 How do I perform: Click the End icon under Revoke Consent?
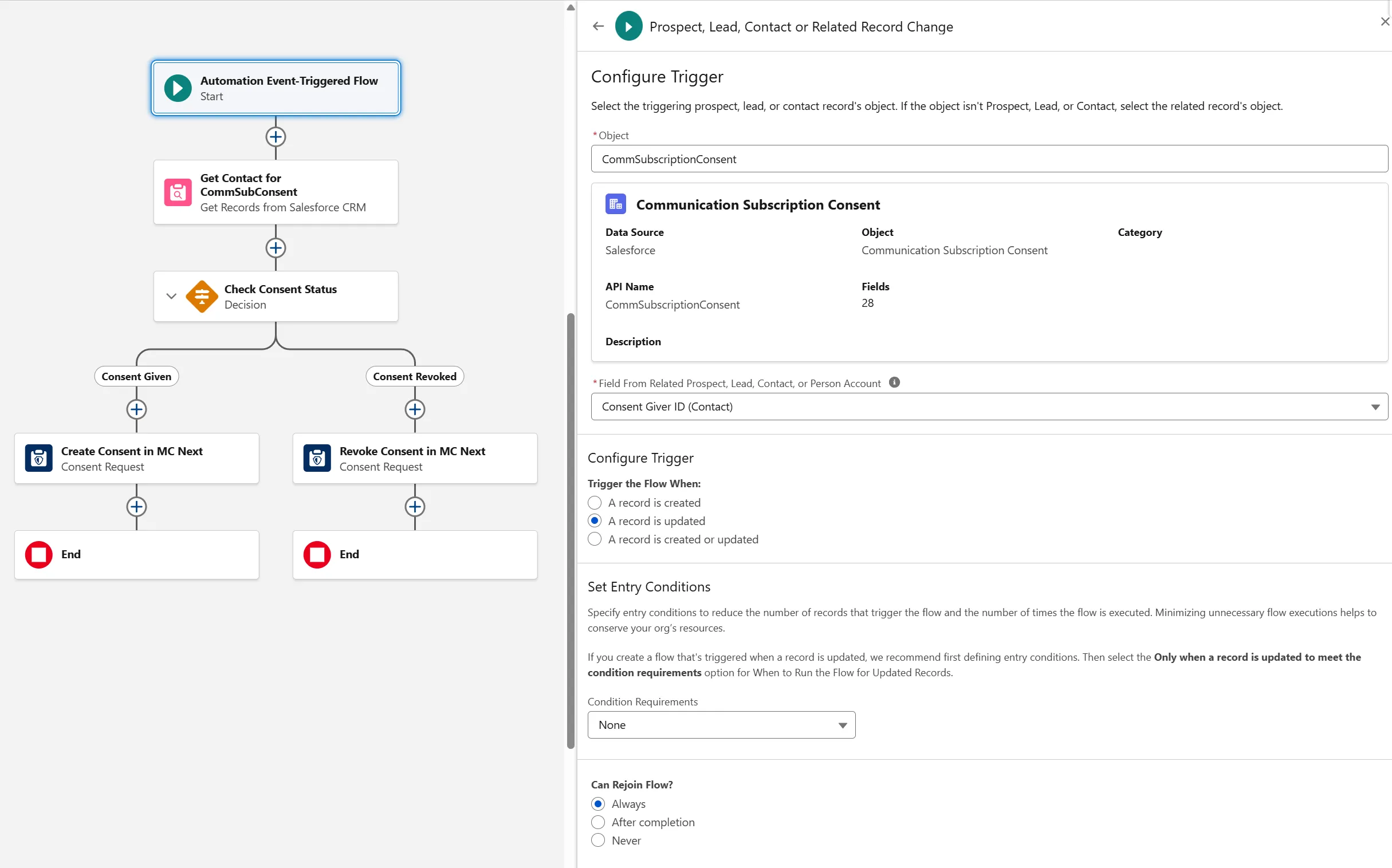coord(317,555)
